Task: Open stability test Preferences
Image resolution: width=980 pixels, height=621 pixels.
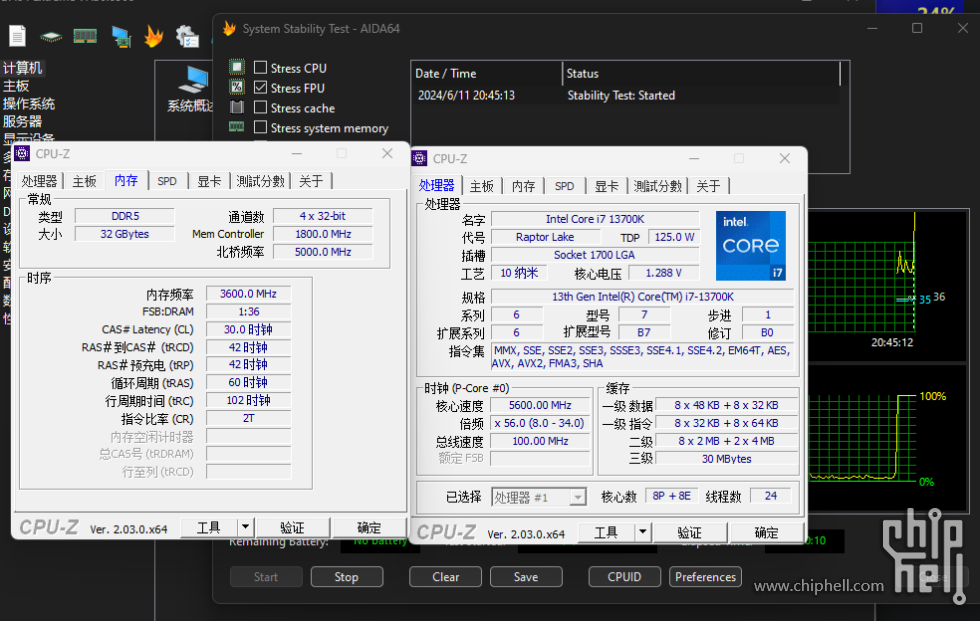Action: click(x=705, y=577)
